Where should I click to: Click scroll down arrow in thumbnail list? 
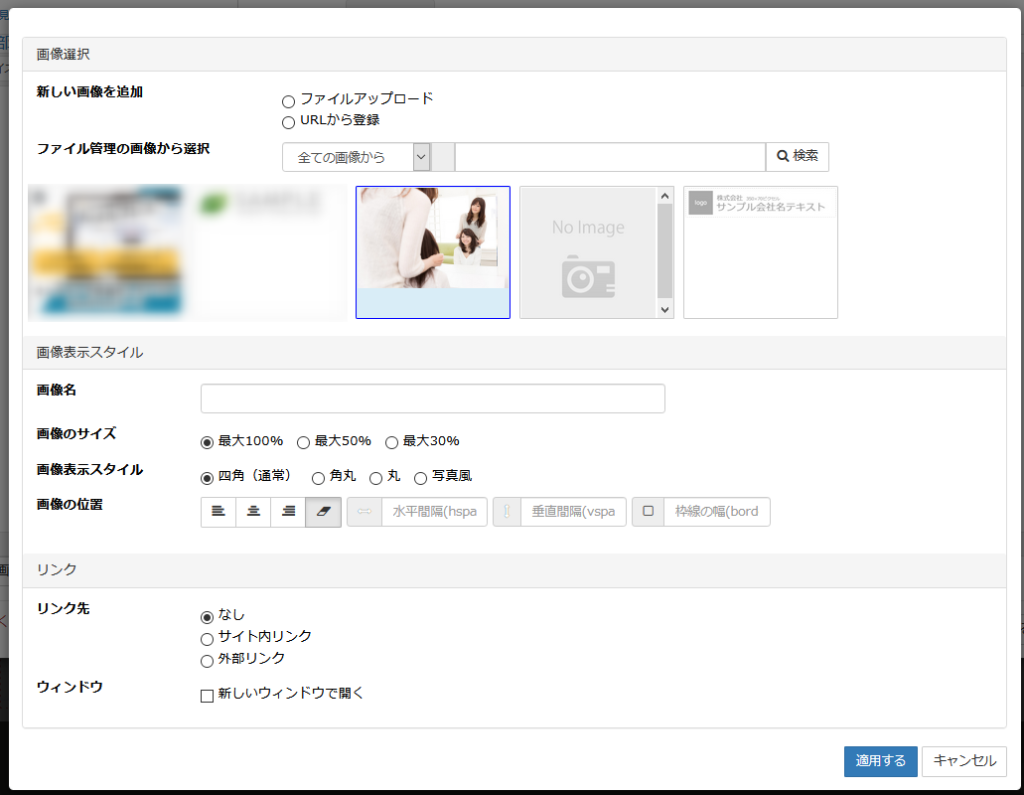pyautogui.click(x=665, y=310)
